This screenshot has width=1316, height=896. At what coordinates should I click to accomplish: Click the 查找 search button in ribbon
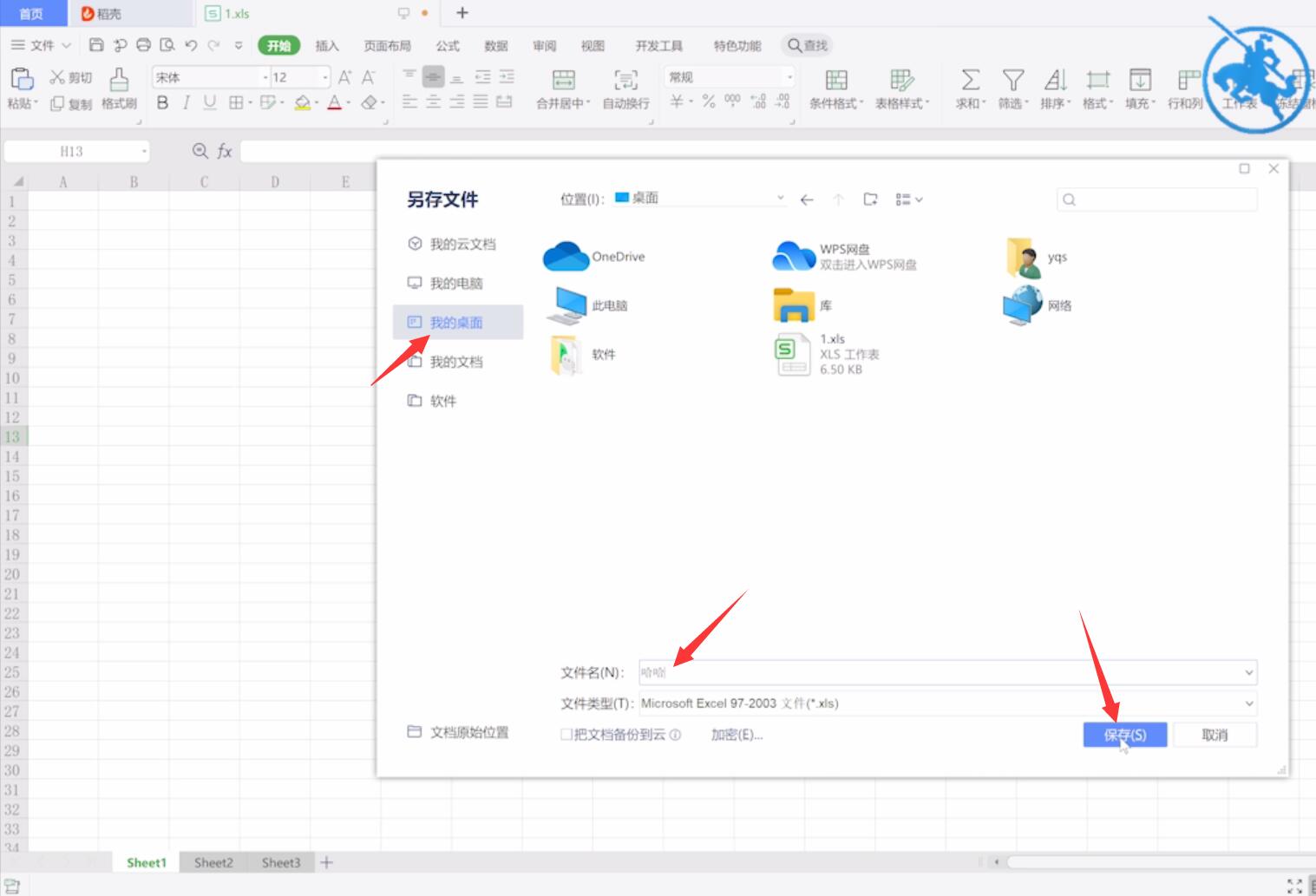[808, 45]
